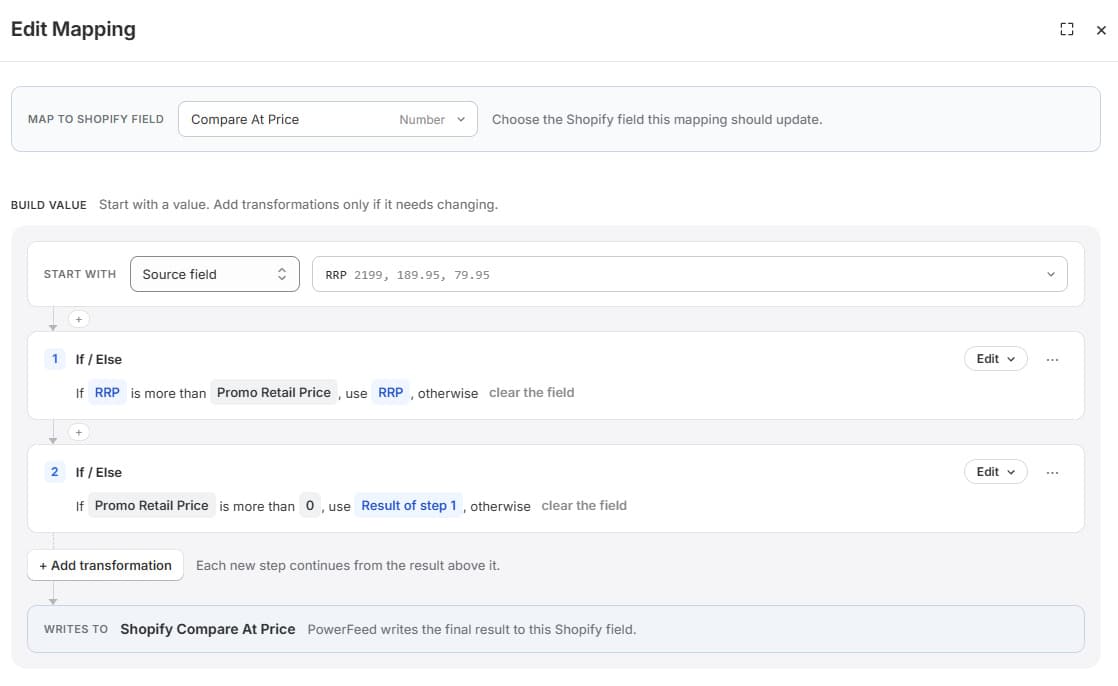Insert a step above step 1 with plus icon
Screen dimensions: 1118x686
[79, 319]
